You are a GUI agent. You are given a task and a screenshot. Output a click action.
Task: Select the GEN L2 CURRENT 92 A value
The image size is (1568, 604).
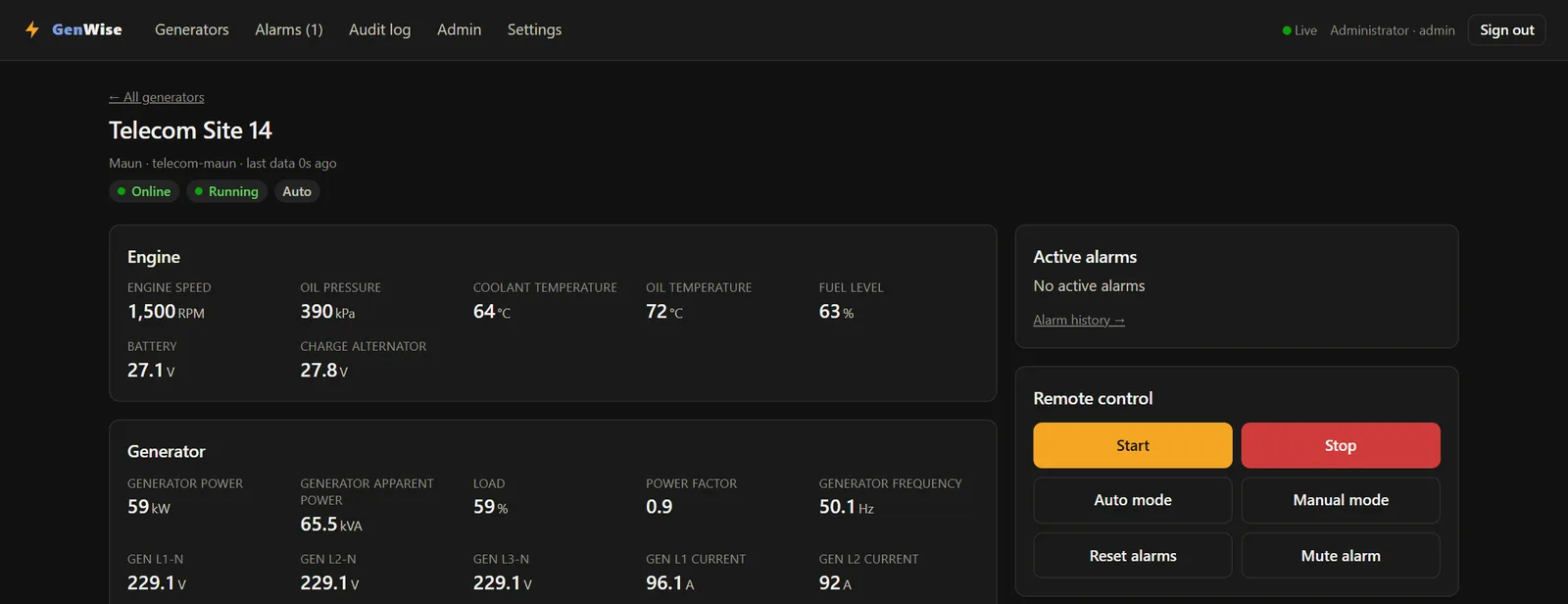point(835,583)
